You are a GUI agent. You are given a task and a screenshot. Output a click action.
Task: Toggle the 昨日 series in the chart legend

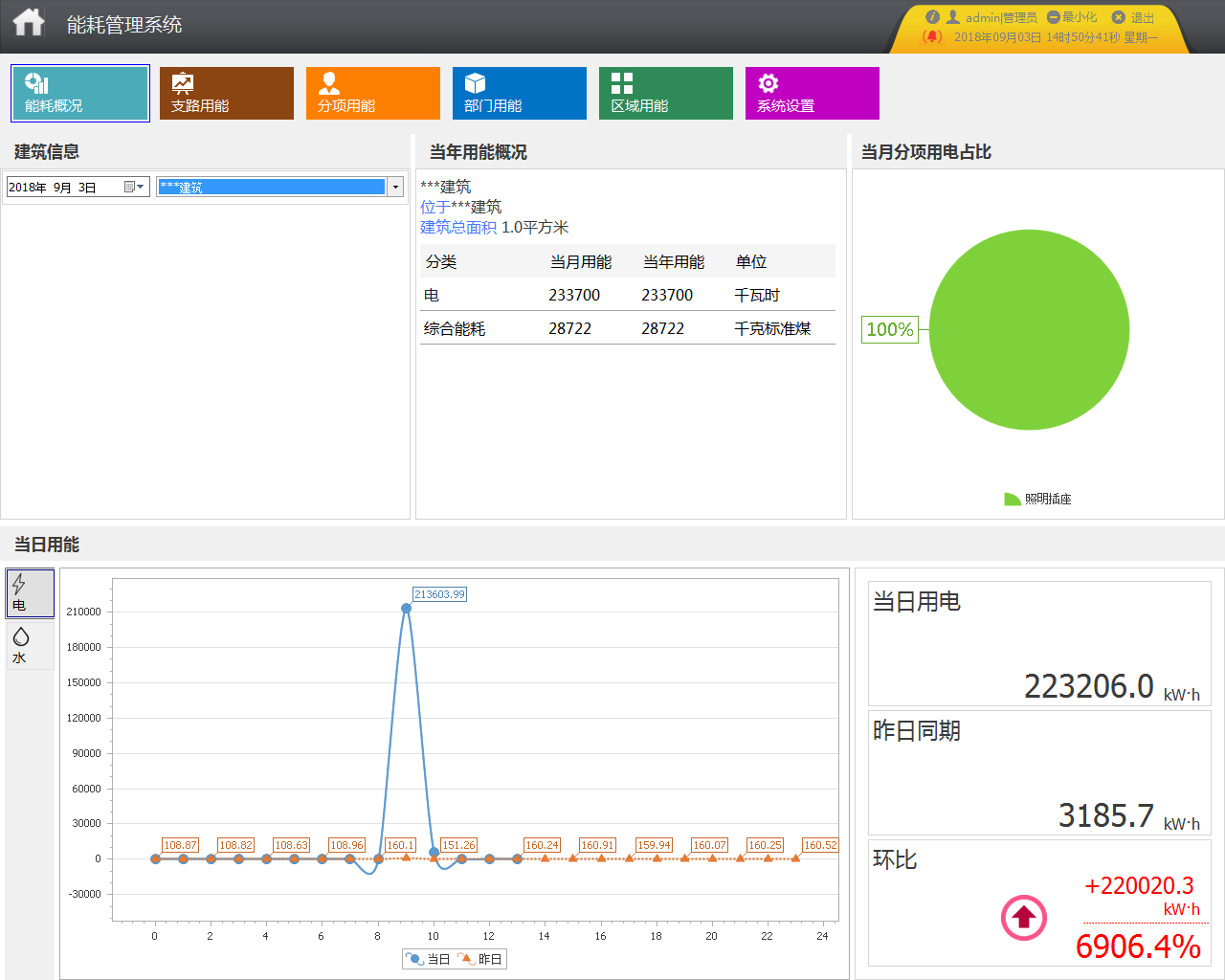[x=479, y=959]
